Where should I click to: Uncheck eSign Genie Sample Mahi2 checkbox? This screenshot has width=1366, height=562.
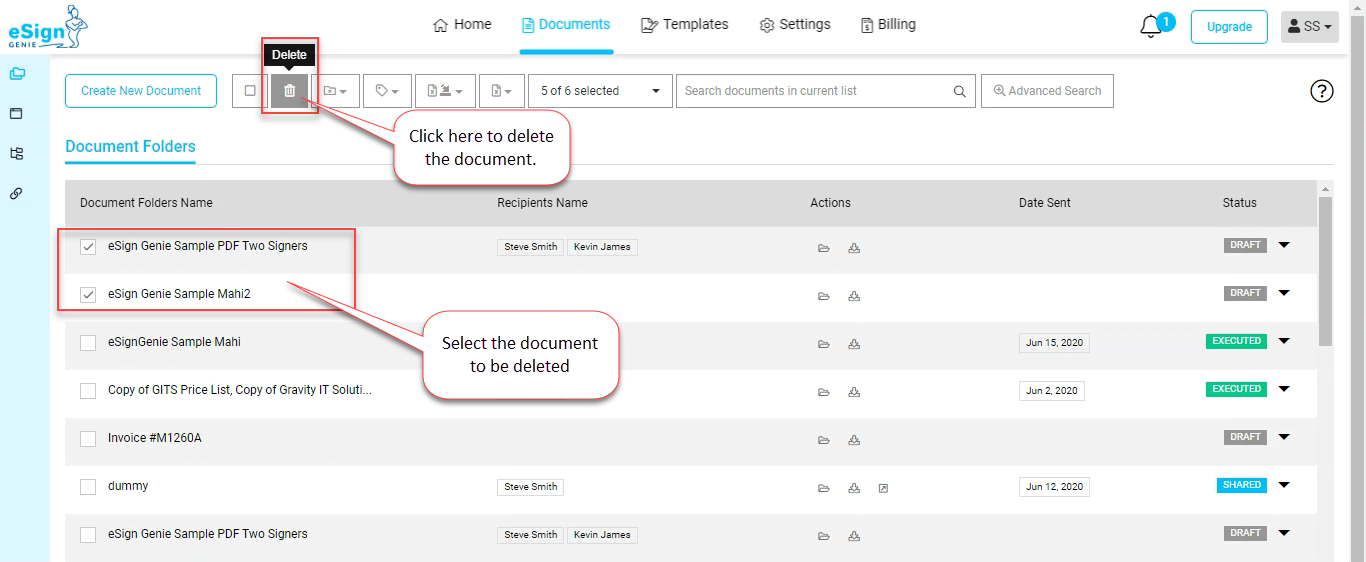88,295
